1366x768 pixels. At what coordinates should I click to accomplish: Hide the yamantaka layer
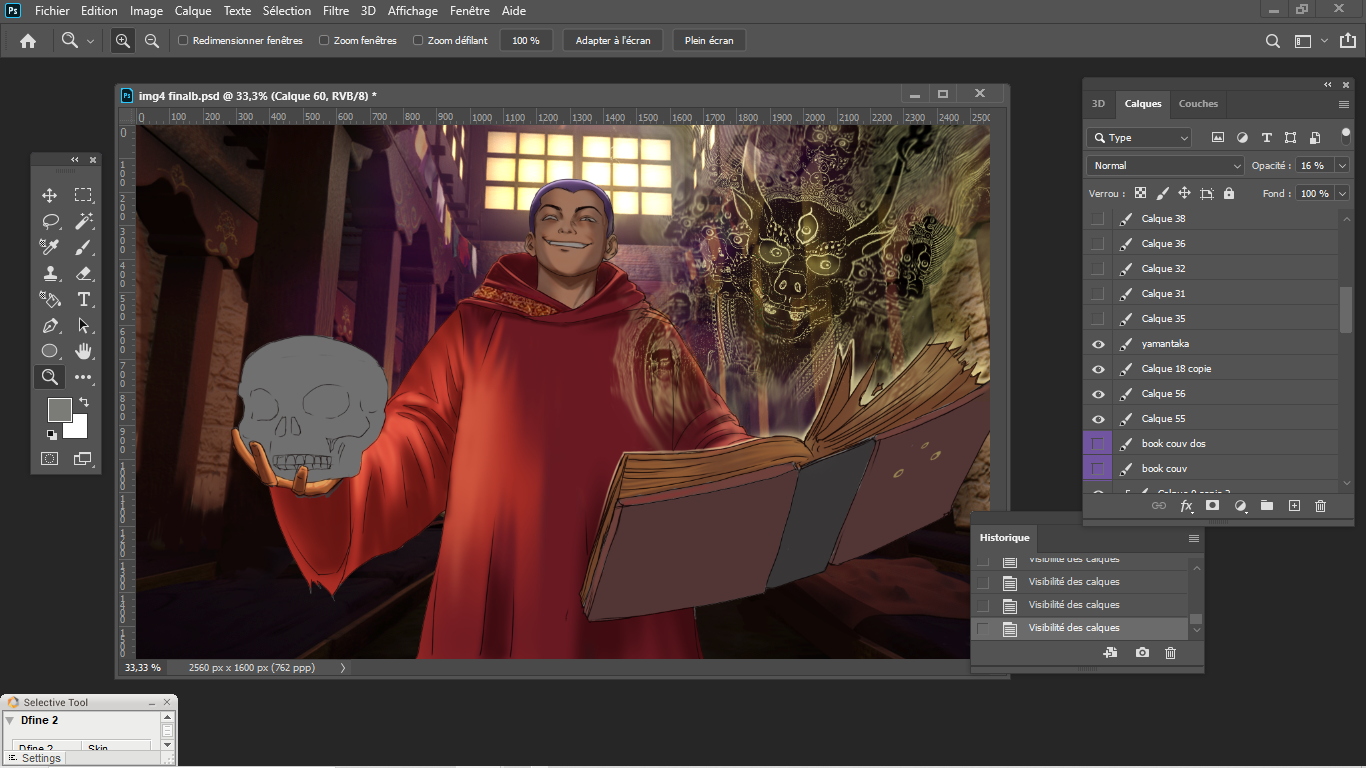1098,344
